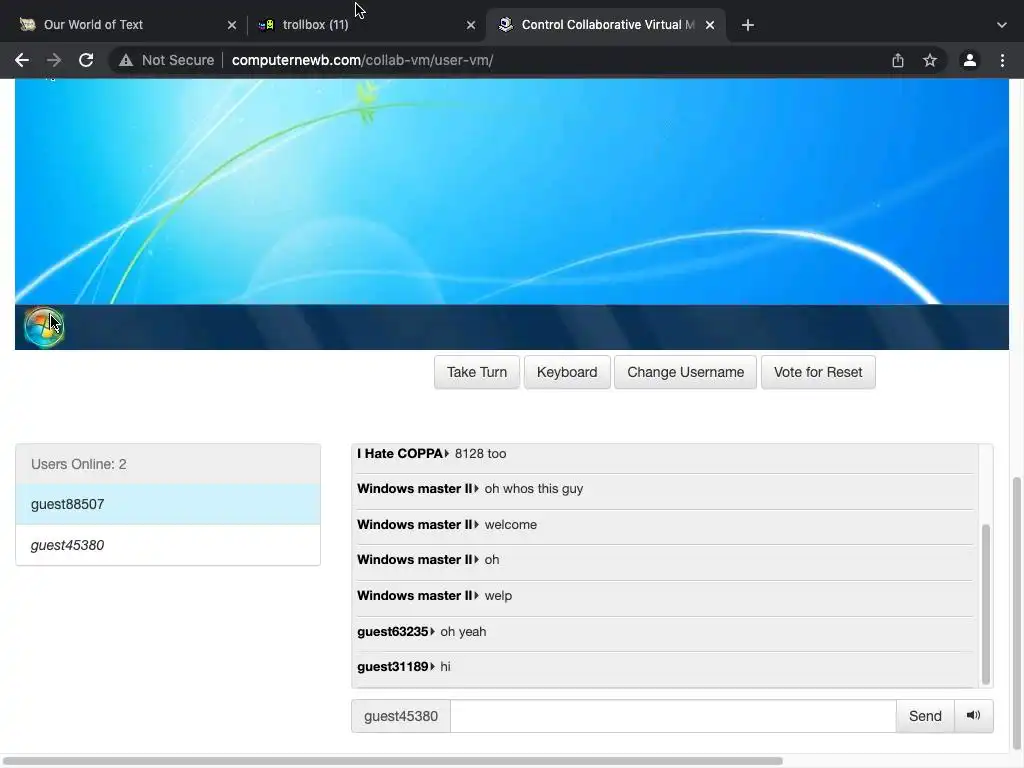
Task: Click the chat log vertical scrollbar
Action: (x=985, y=603)
